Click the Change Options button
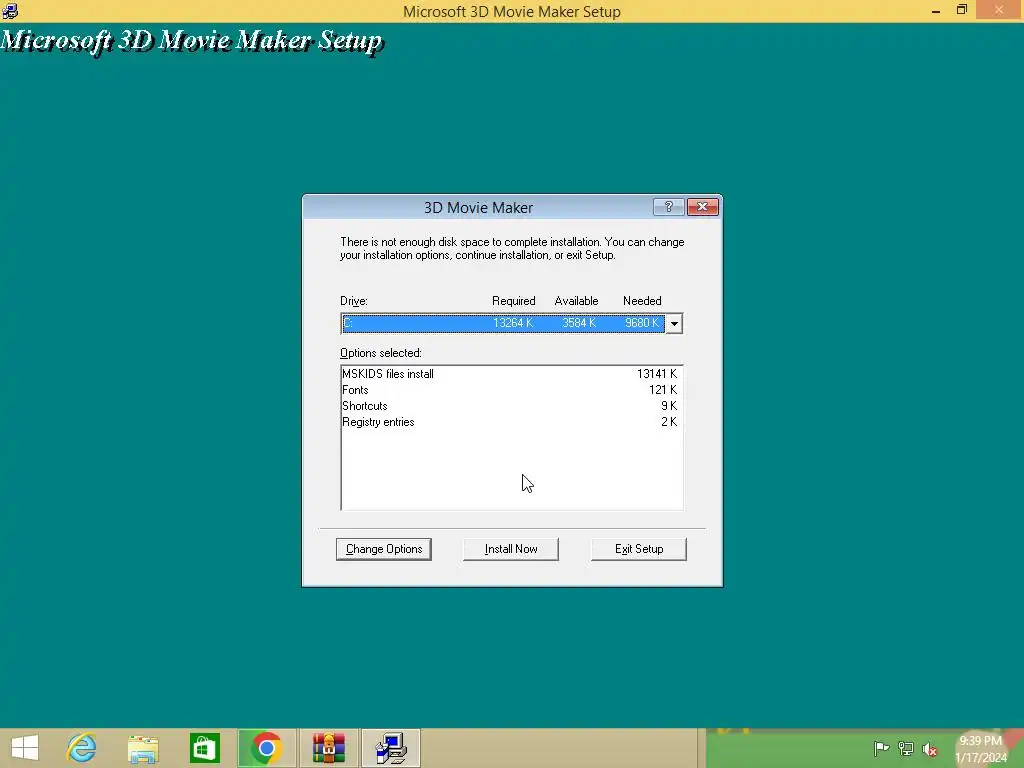 384,549
